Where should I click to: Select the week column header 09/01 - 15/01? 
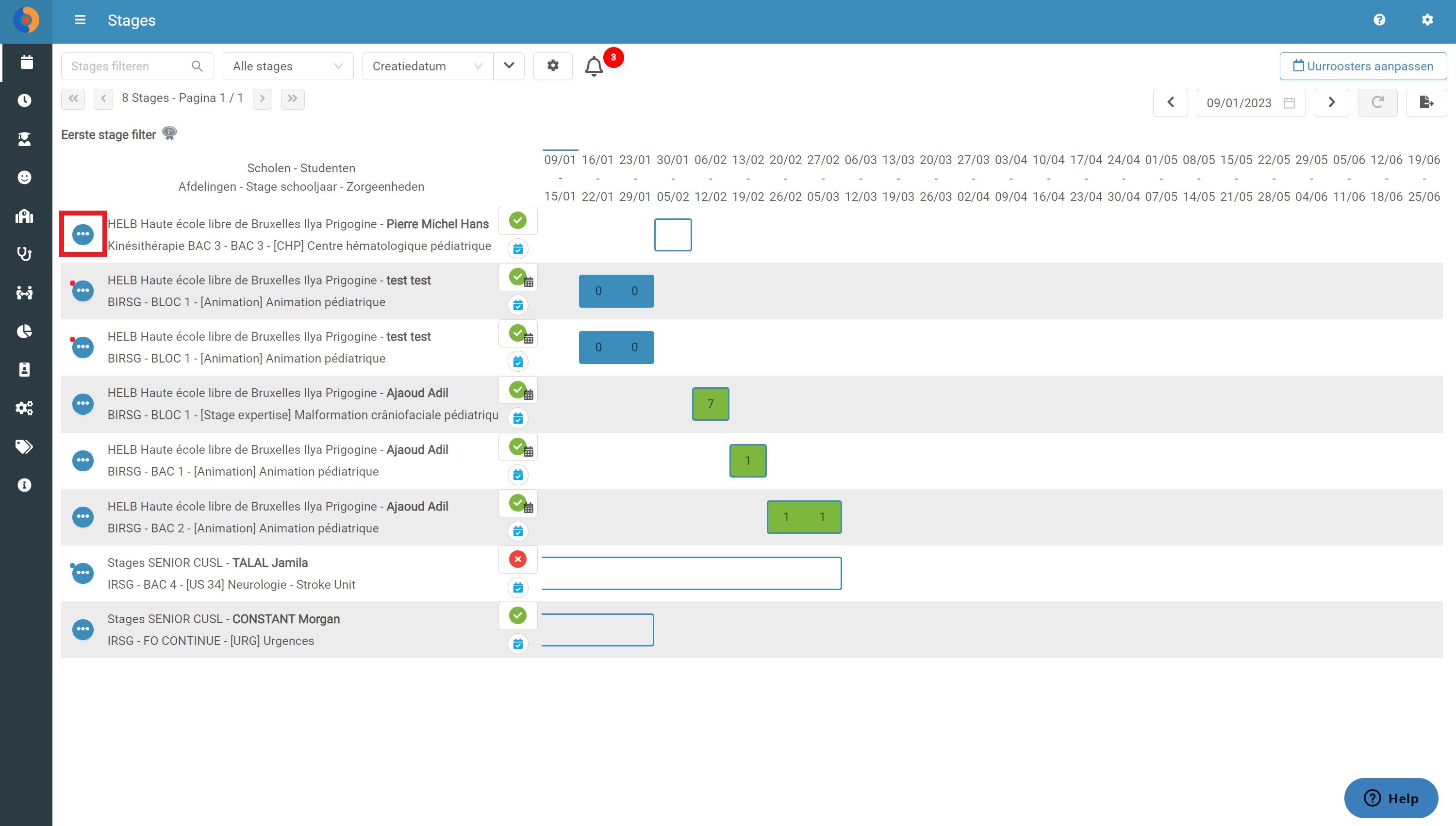coord(560,178)
